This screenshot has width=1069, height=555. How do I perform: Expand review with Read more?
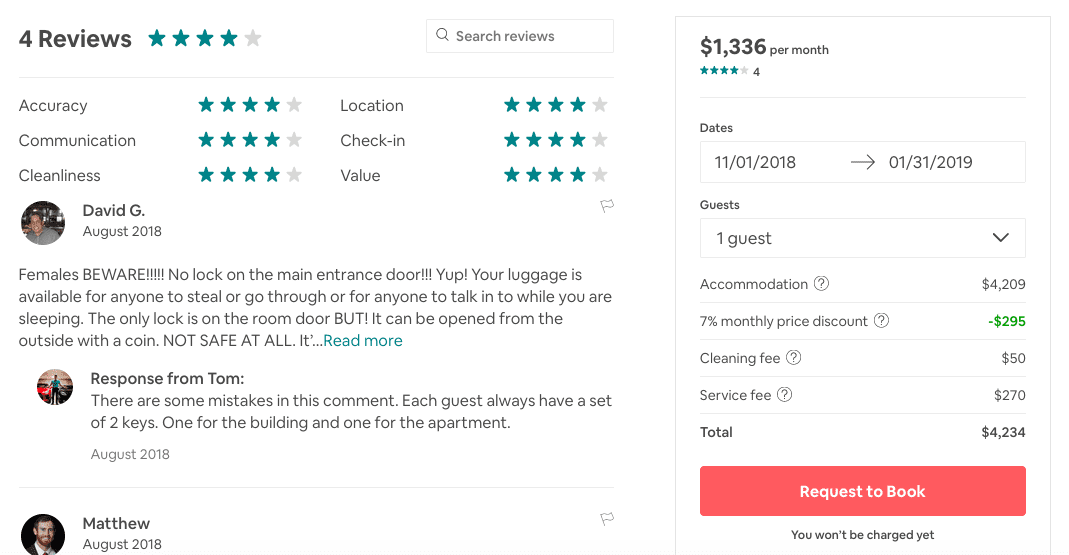tap(363, 340)
